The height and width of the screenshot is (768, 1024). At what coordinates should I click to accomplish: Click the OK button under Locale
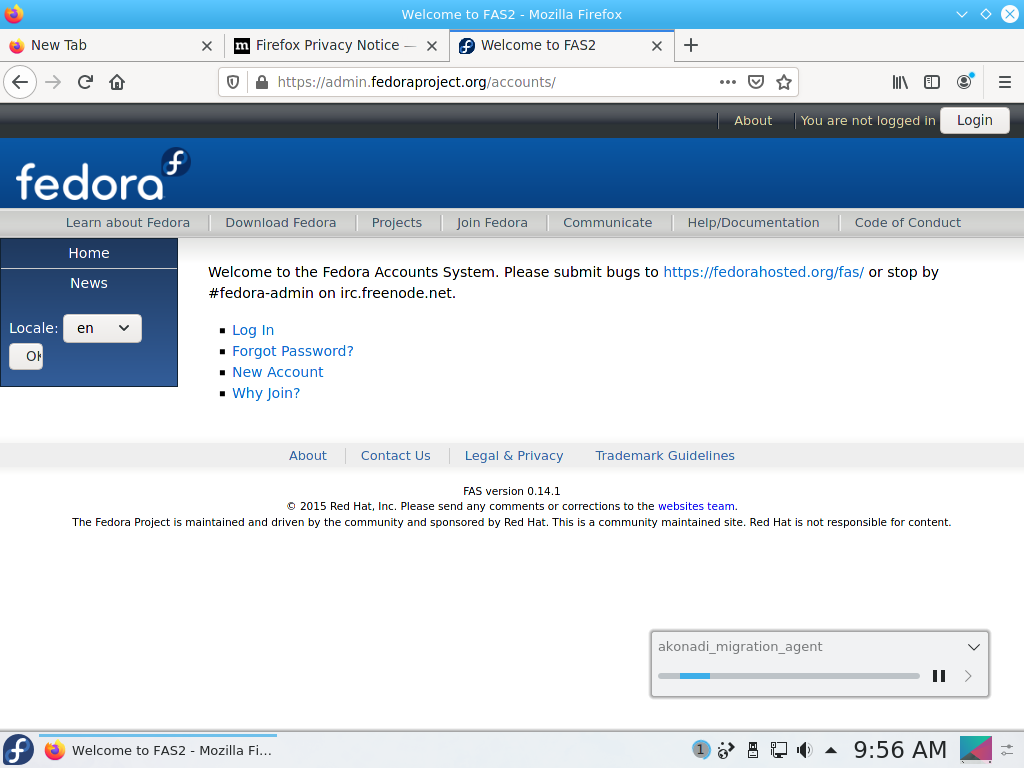click(26, 357)
